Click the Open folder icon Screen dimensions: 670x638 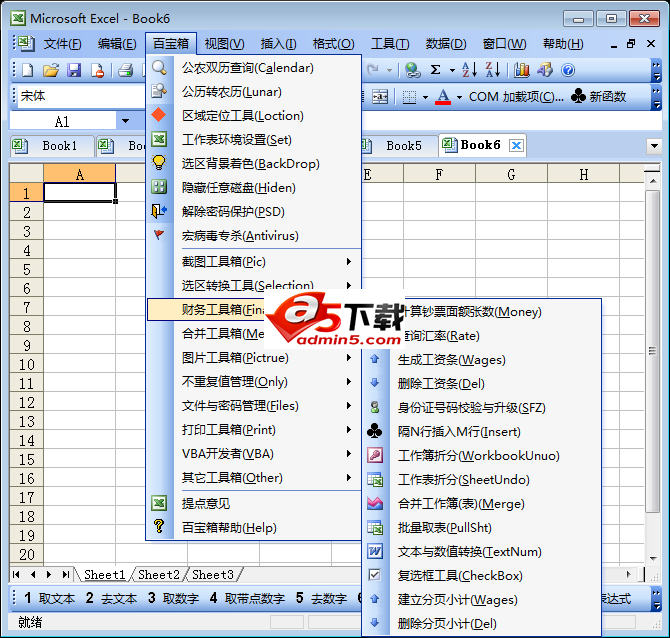coord(51,70)
